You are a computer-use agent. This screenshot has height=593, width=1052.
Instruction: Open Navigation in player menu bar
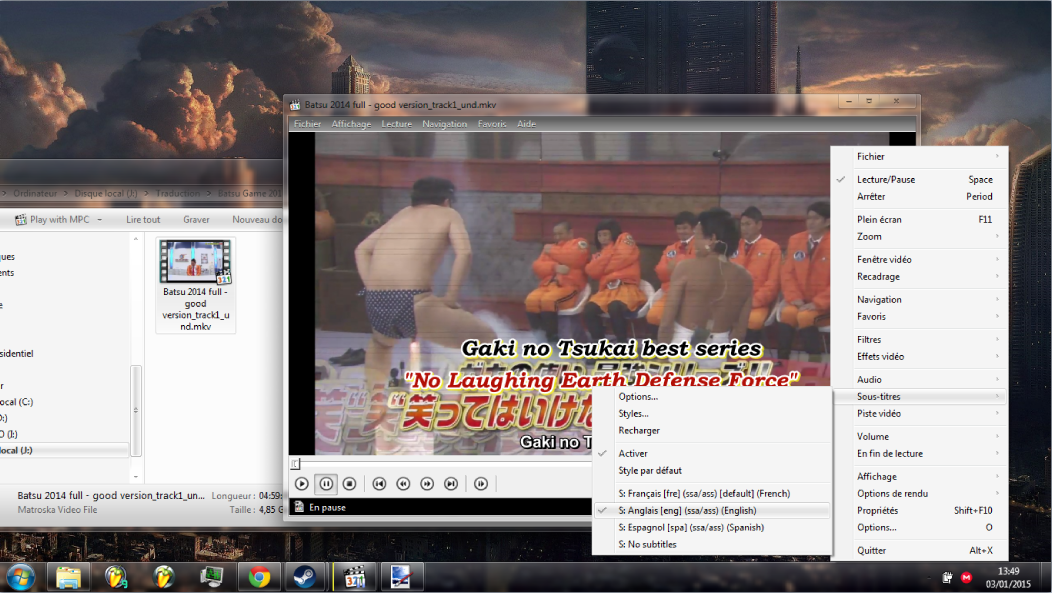coord(444,124)
